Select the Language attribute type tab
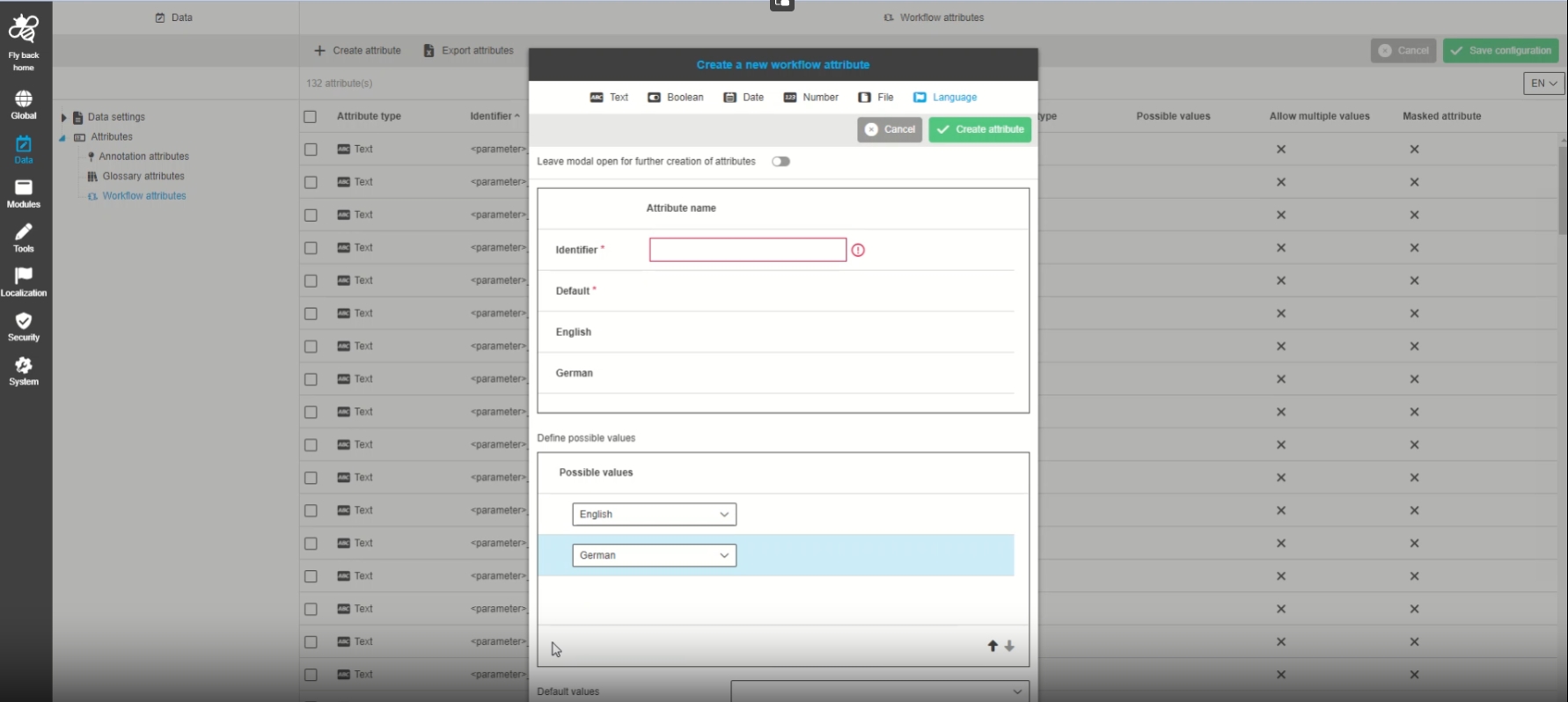1568x702 pixels. click(x=945, y=98)
